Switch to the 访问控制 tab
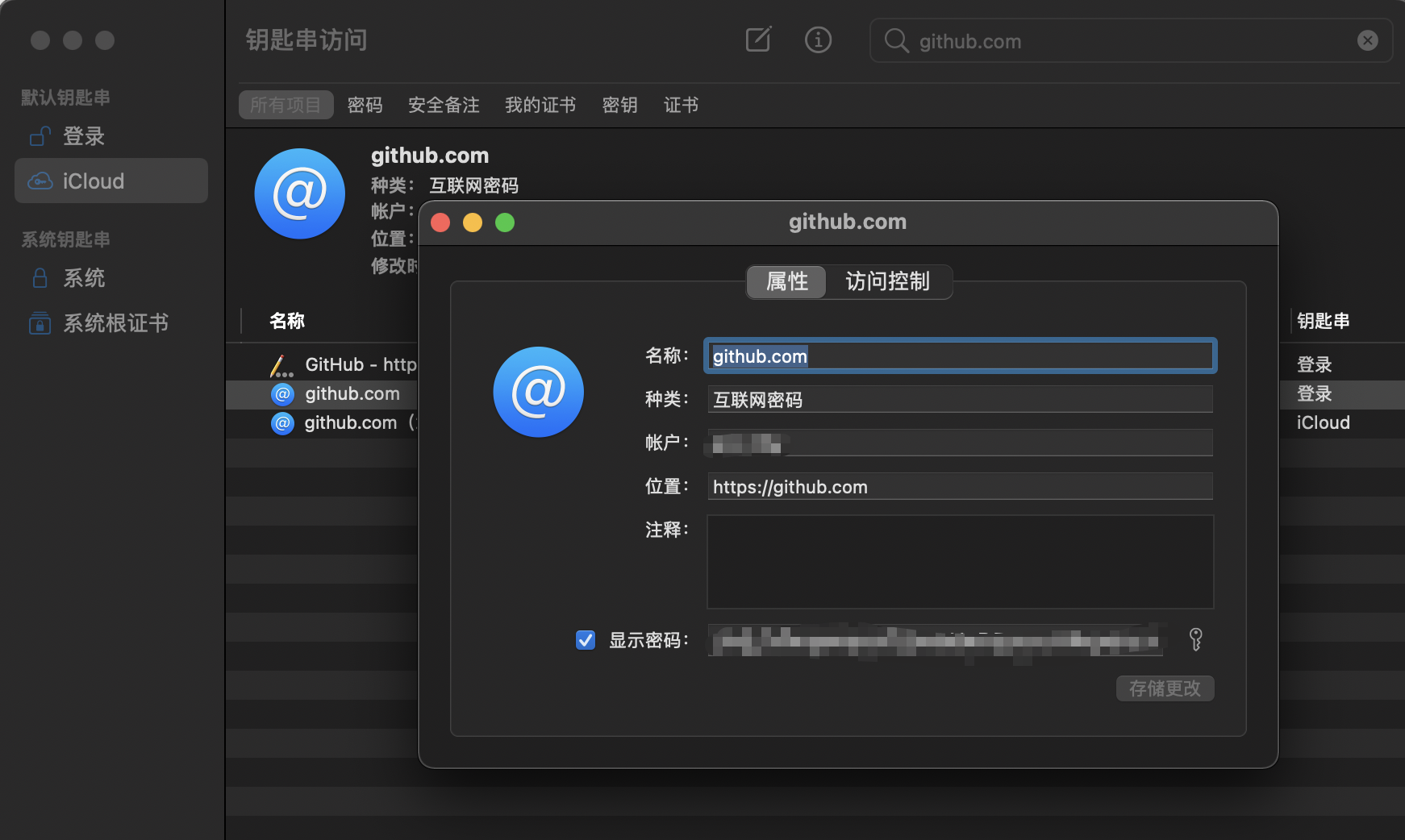This screenshot has height=840, width=1405. click(888, 281)
